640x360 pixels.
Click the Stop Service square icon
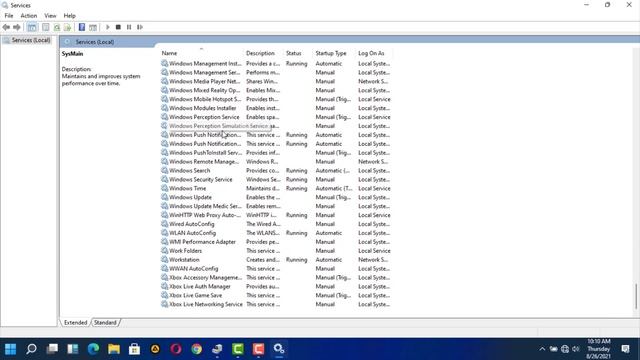[118, 27]
